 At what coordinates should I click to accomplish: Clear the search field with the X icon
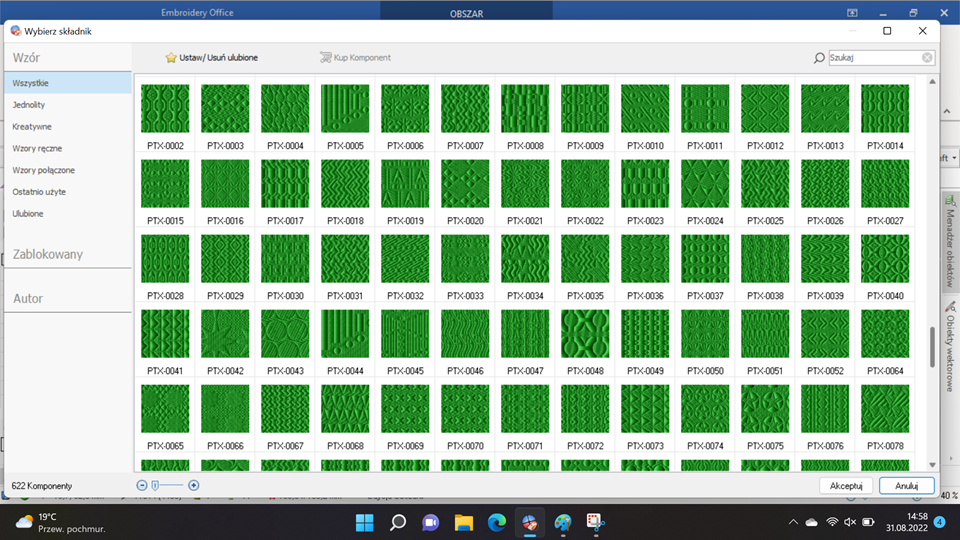click(927, 58)
